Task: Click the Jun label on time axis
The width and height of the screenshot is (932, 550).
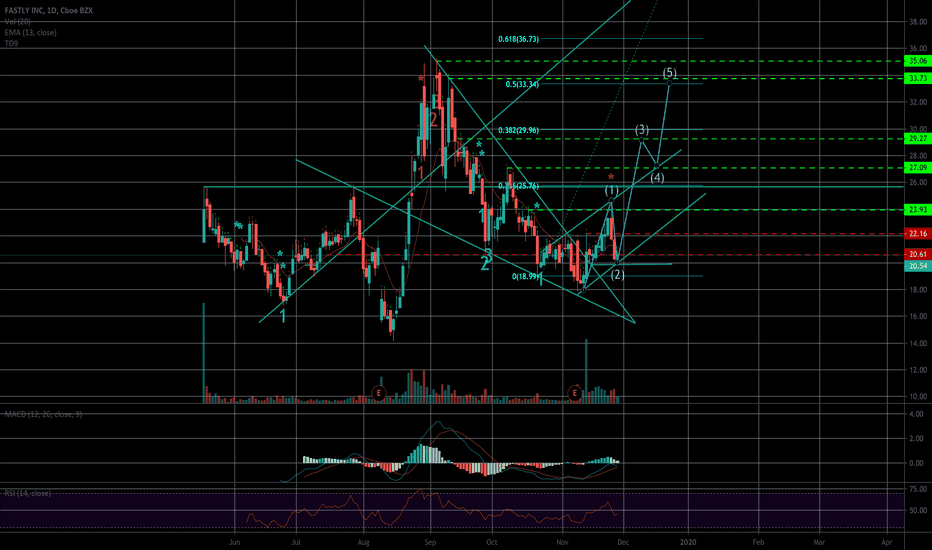Action: pyautogui.click(x=234, y=542)
